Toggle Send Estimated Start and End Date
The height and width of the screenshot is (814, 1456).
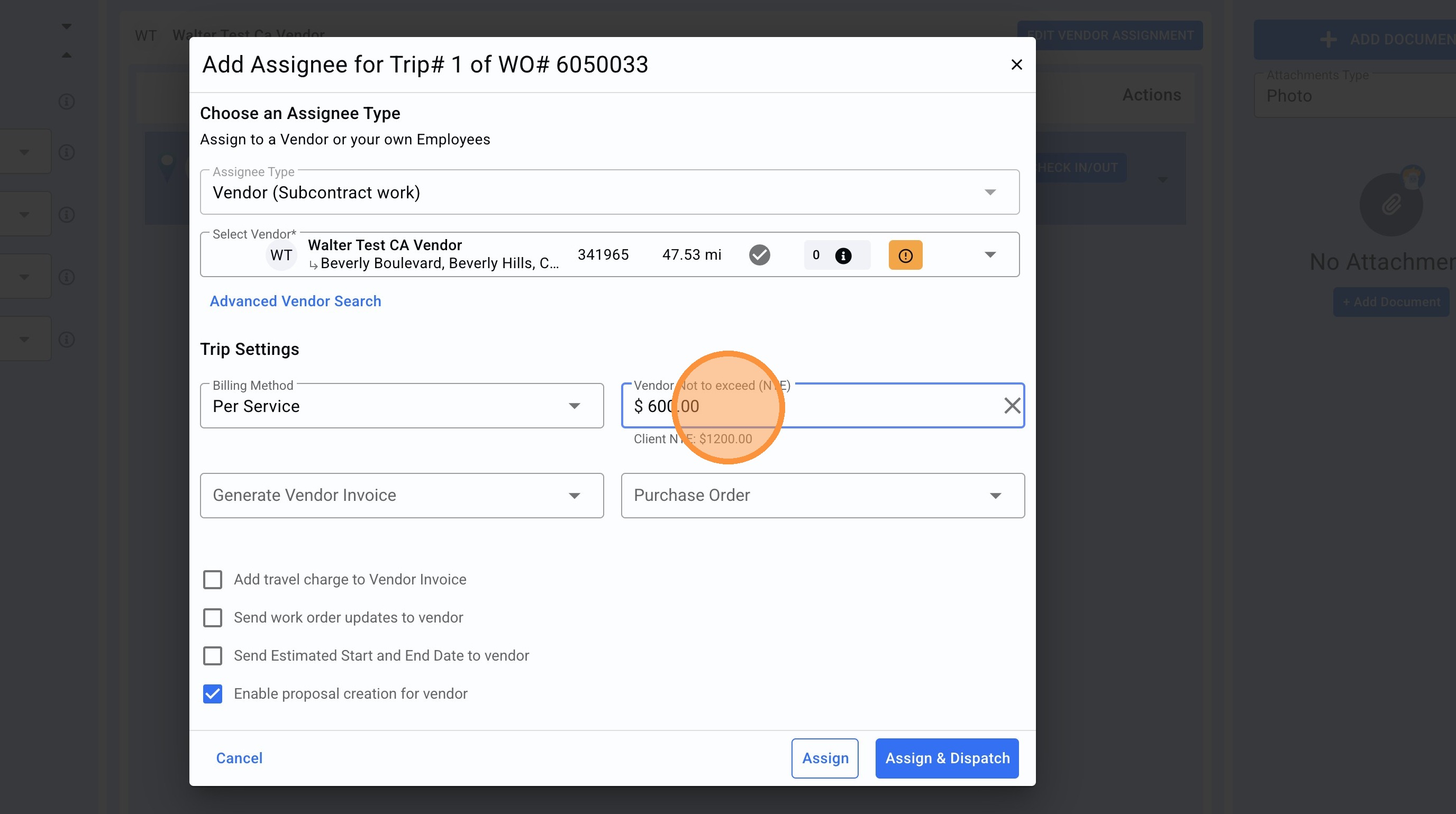click(x=213, y=656)
